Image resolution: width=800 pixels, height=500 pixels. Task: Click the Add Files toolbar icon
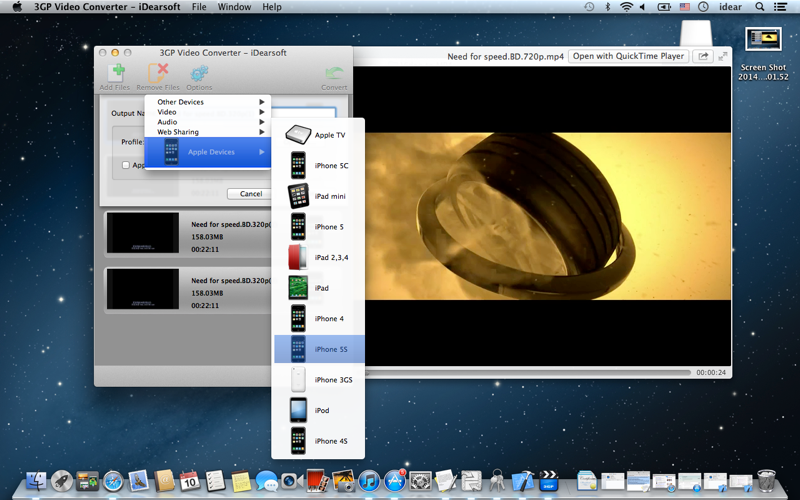coord(115,74)
